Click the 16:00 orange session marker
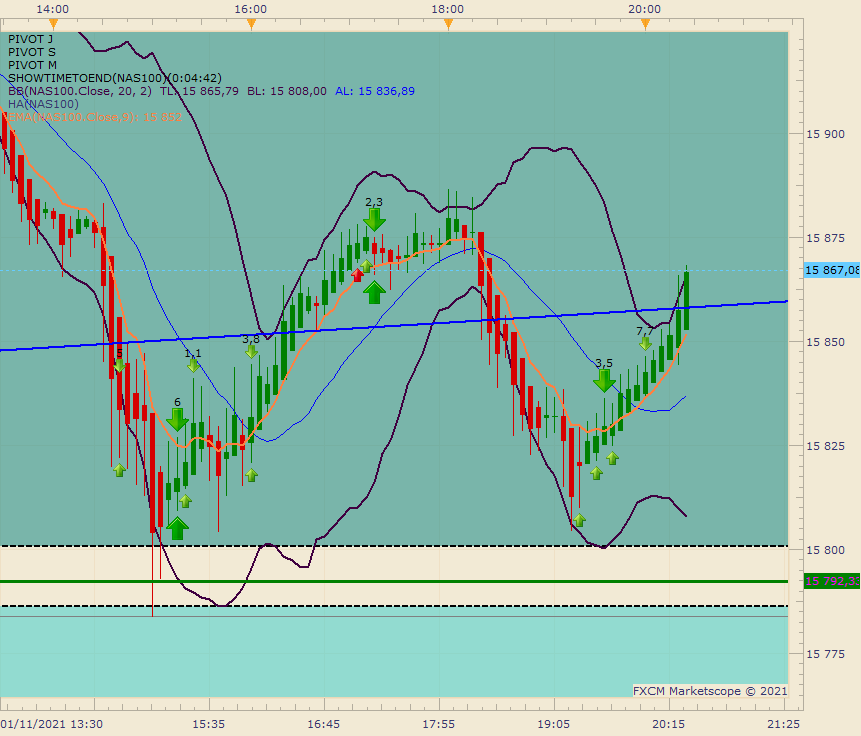This screenshot has height=736, width=861. pos(251,24)
